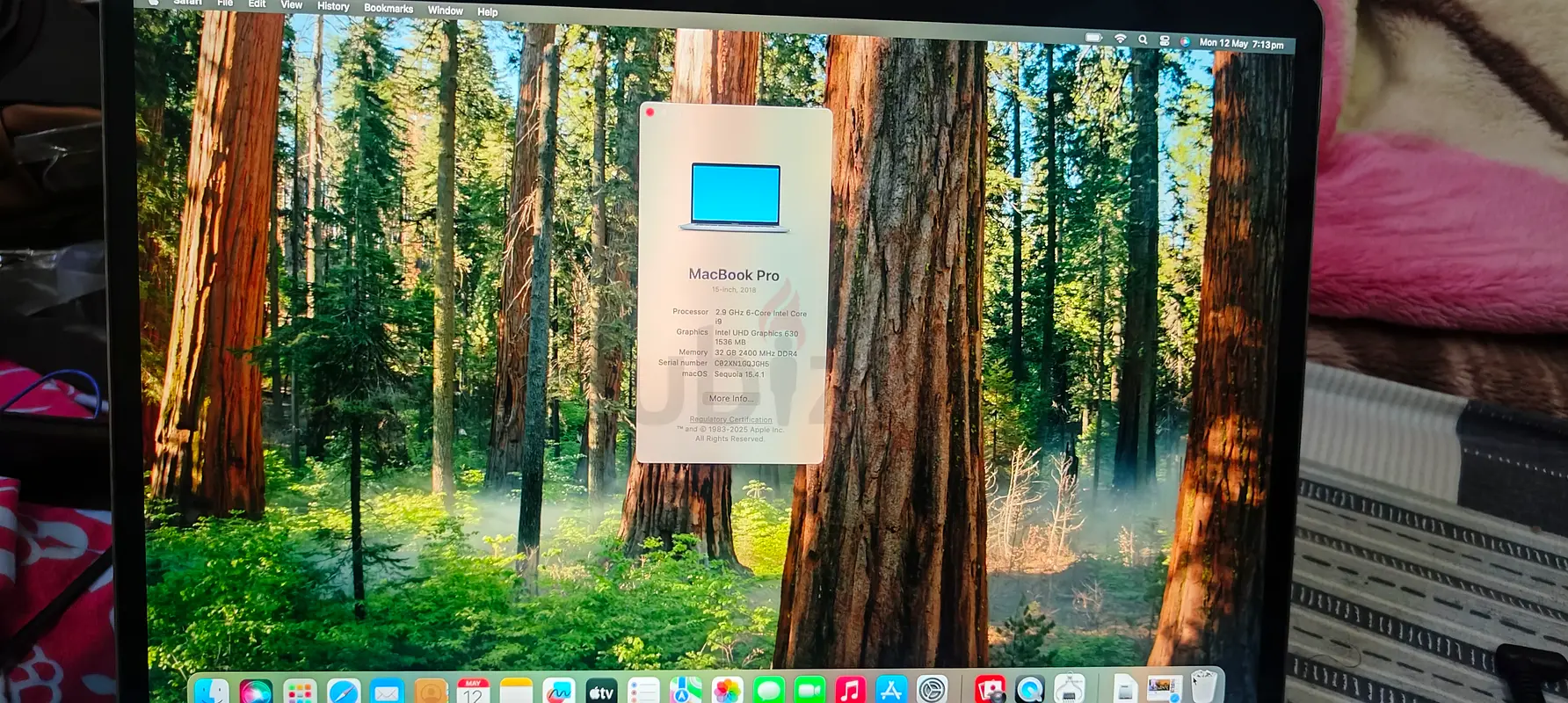Image resolution: width=1568 pixels, height=703 pixels.
Task: Open the Mail app in dock
Action: pos(387,692)
